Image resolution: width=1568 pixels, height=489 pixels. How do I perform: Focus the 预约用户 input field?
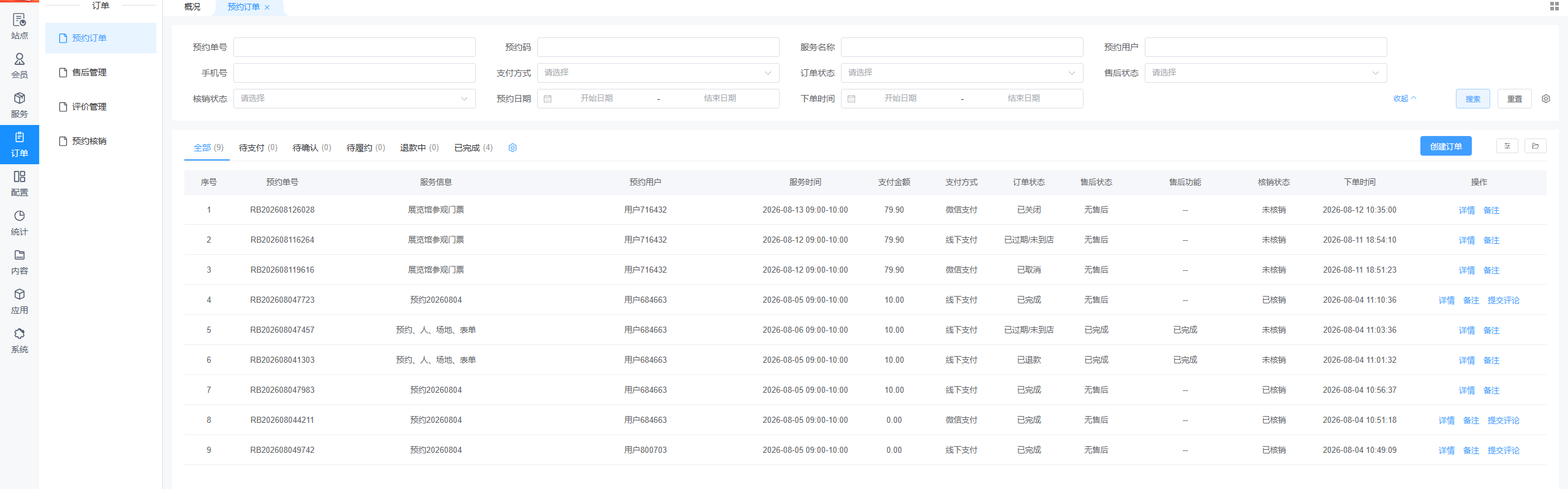(x=1265, y=47)
